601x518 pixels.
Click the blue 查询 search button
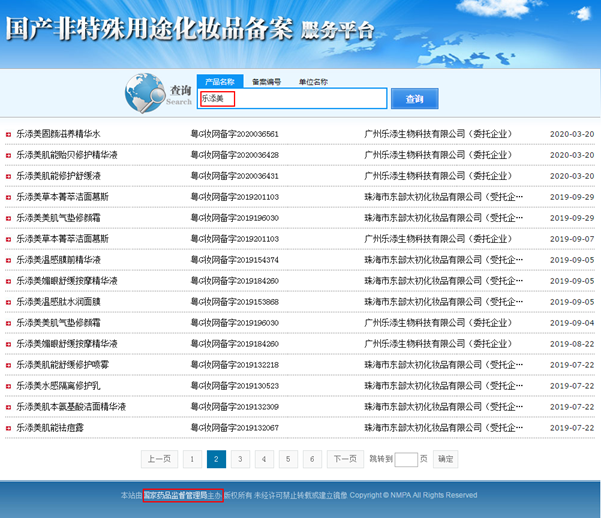coord(415,99)
